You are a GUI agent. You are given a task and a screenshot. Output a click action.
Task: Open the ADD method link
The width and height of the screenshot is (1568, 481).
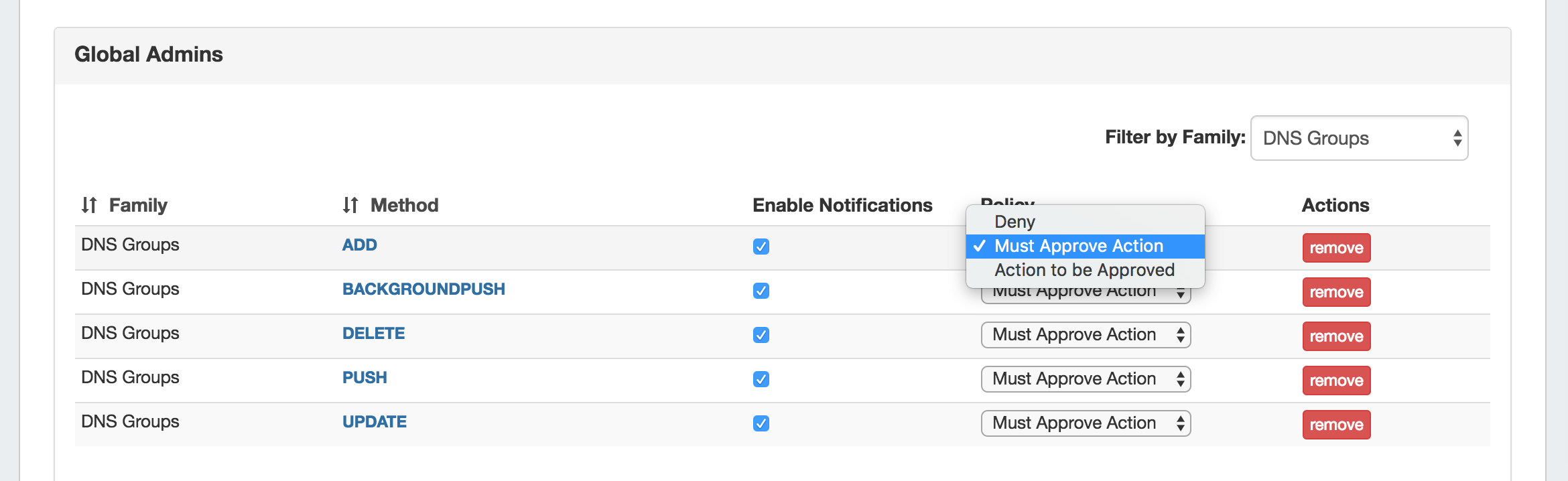(360, 245)
